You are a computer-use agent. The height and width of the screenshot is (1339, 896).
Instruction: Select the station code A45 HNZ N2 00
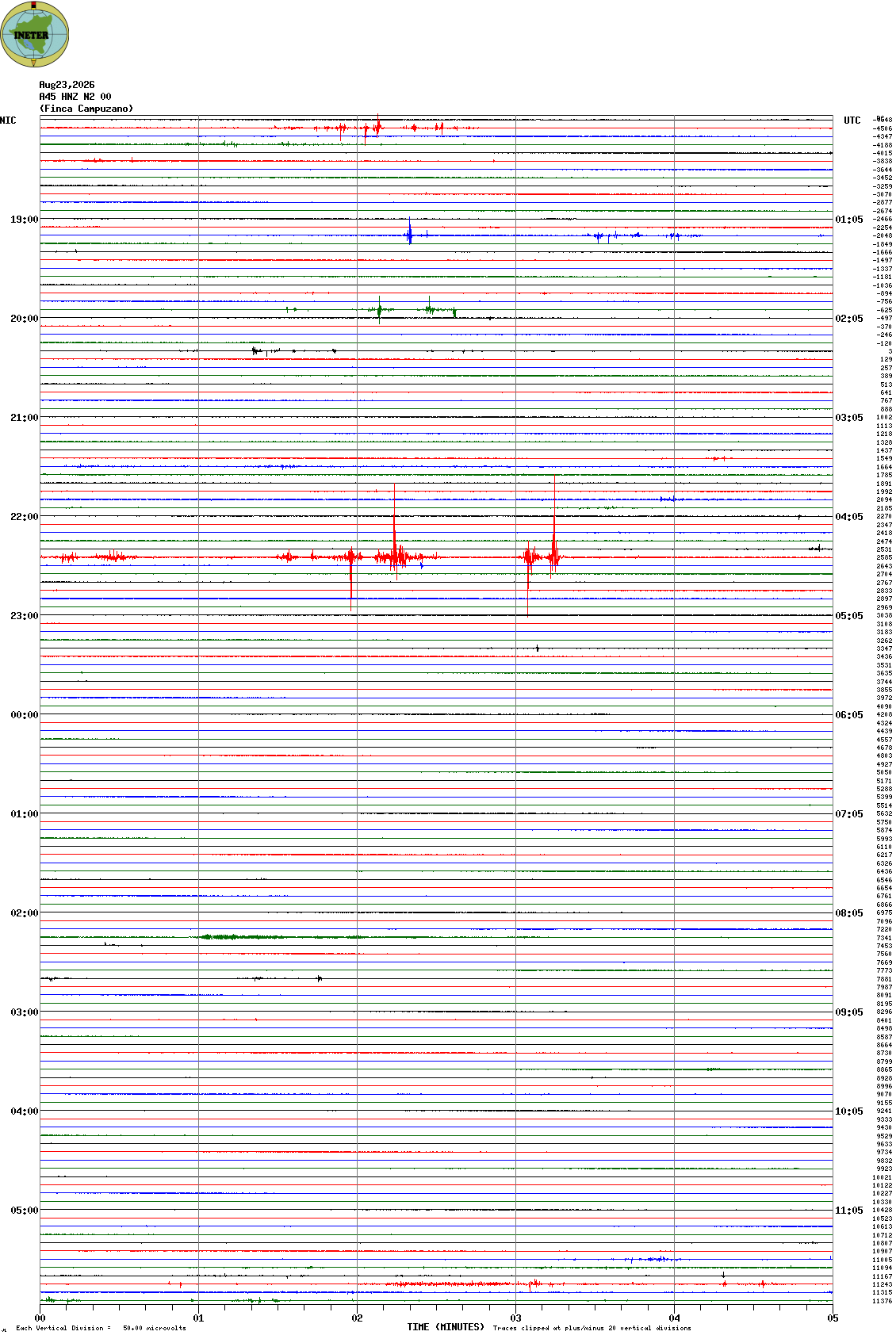75,97
